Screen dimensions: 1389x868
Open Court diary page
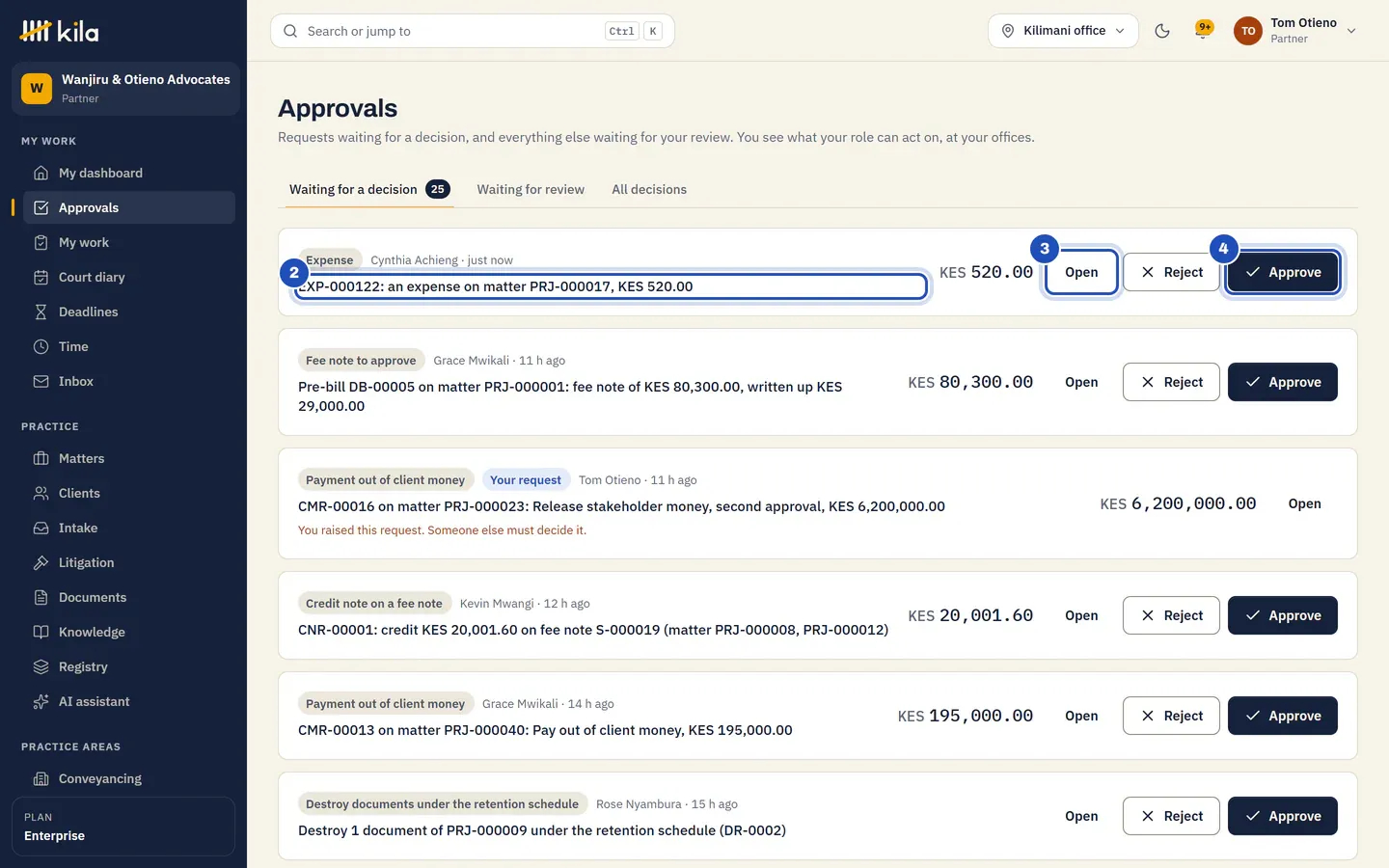[x=129, y=277]
